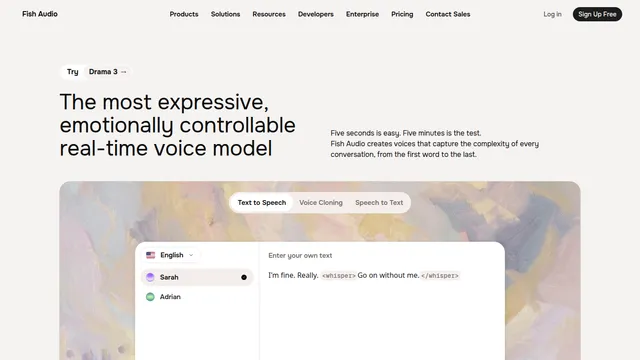The height and width of the screenshot is (360, 640).
Task: Click Adrian's green avatar icon
Action: pyautogui.click(x=150, y=297)
